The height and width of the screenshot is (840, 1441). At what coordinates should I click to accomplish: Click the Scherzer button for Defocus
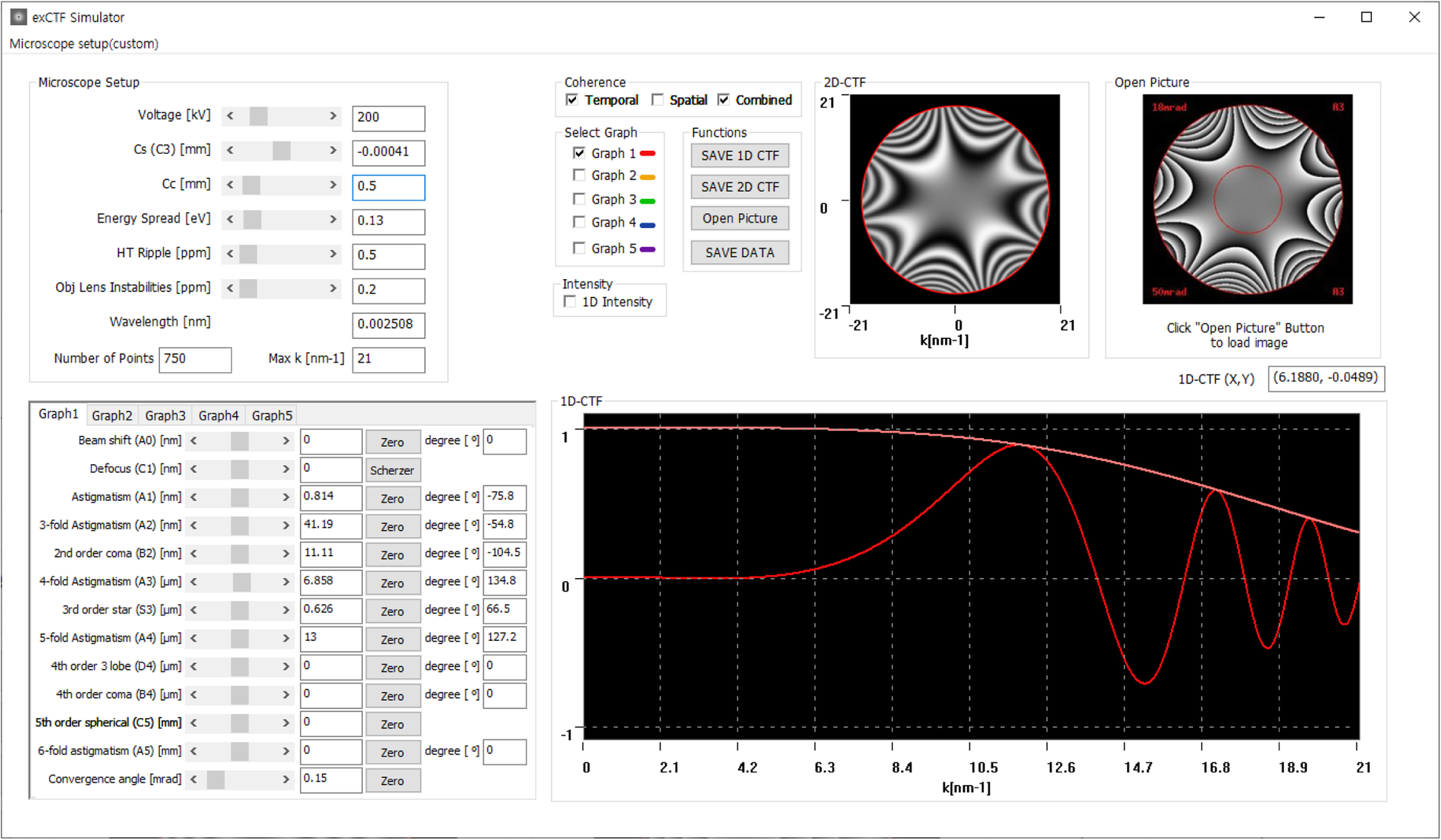point(392,470)
